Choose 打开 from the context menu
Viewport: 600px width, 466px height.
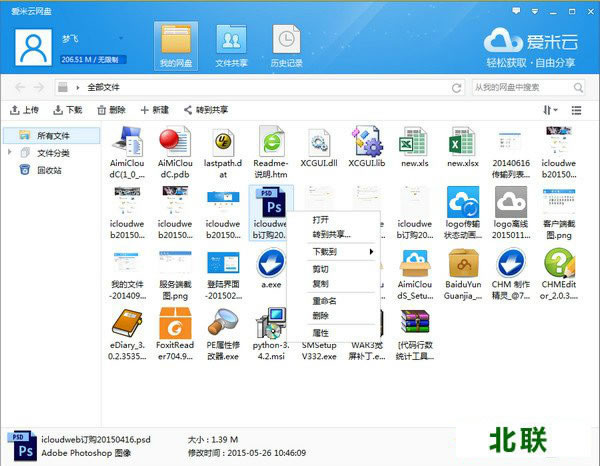click(x=321, y=219)
